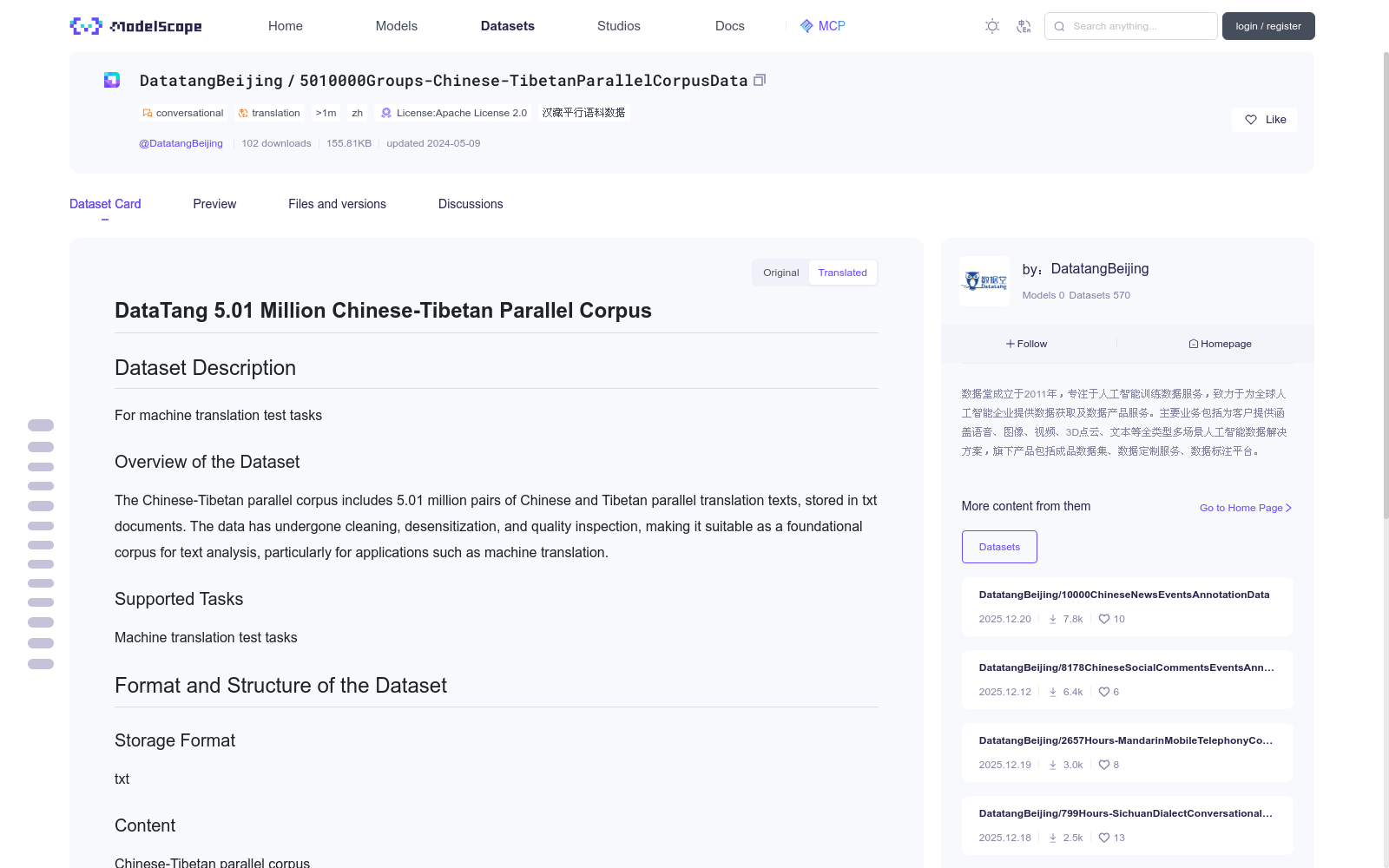The height and width of the screenshot is (868, 1389).
Task: Click the search magnifier icon
Action: [1059, 26]
